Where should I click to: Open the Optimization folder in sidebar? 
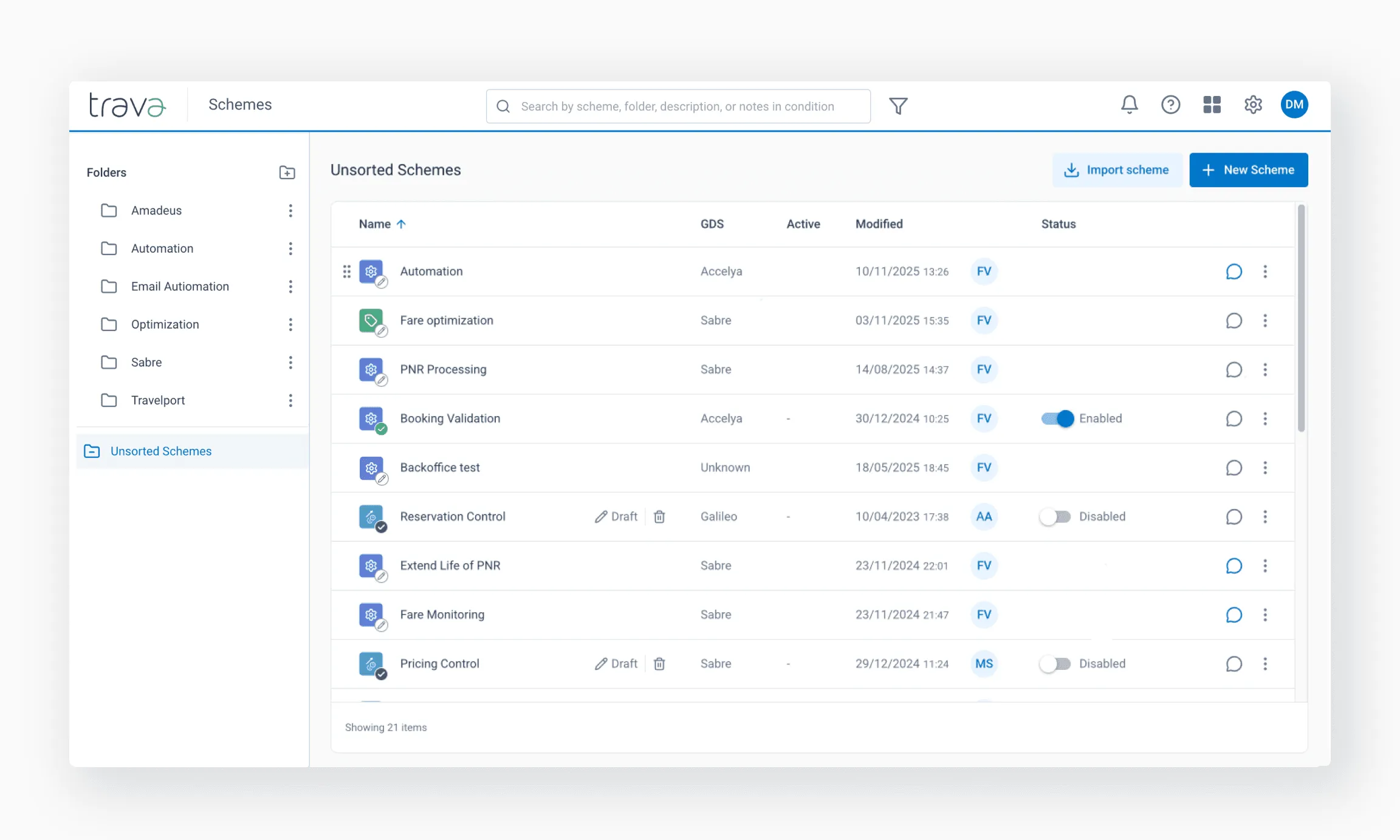click(165, 324)
